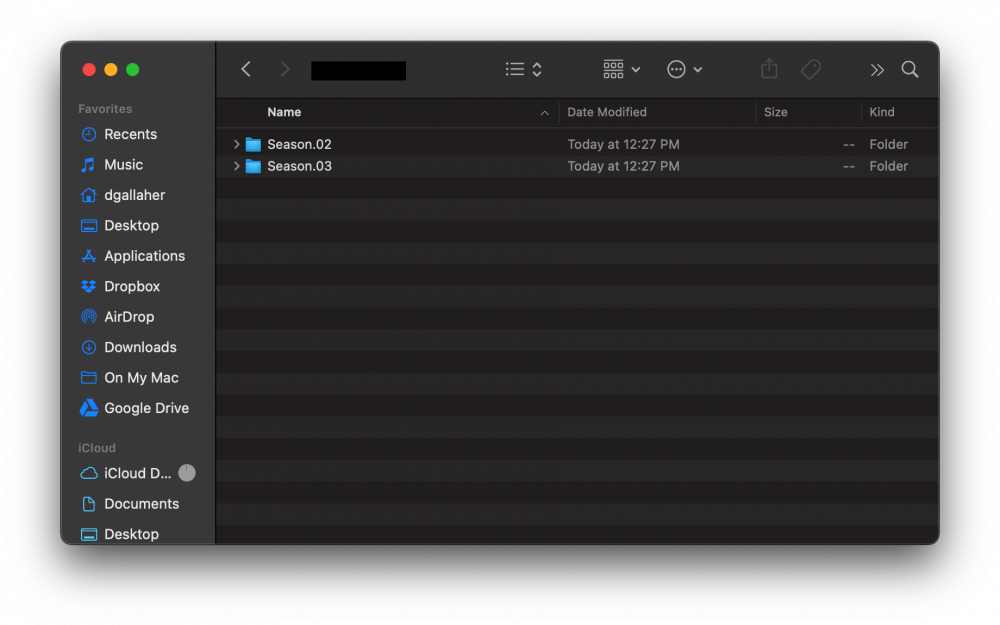Click the Edit Tags icon

click(x=811, y=70)
